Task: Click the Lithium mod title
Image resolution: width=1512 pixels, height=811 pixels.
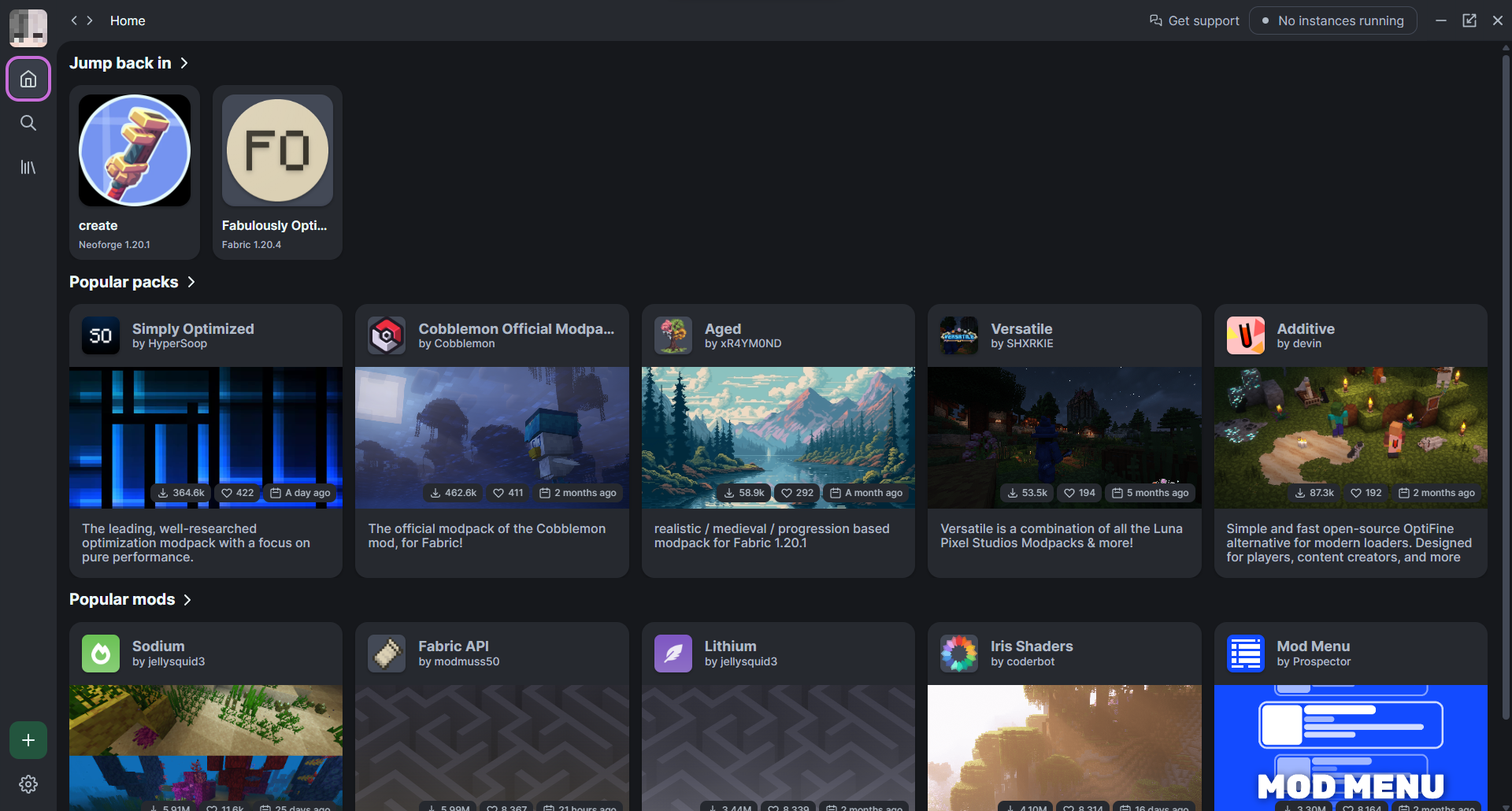Action: (x=730, y=646)
